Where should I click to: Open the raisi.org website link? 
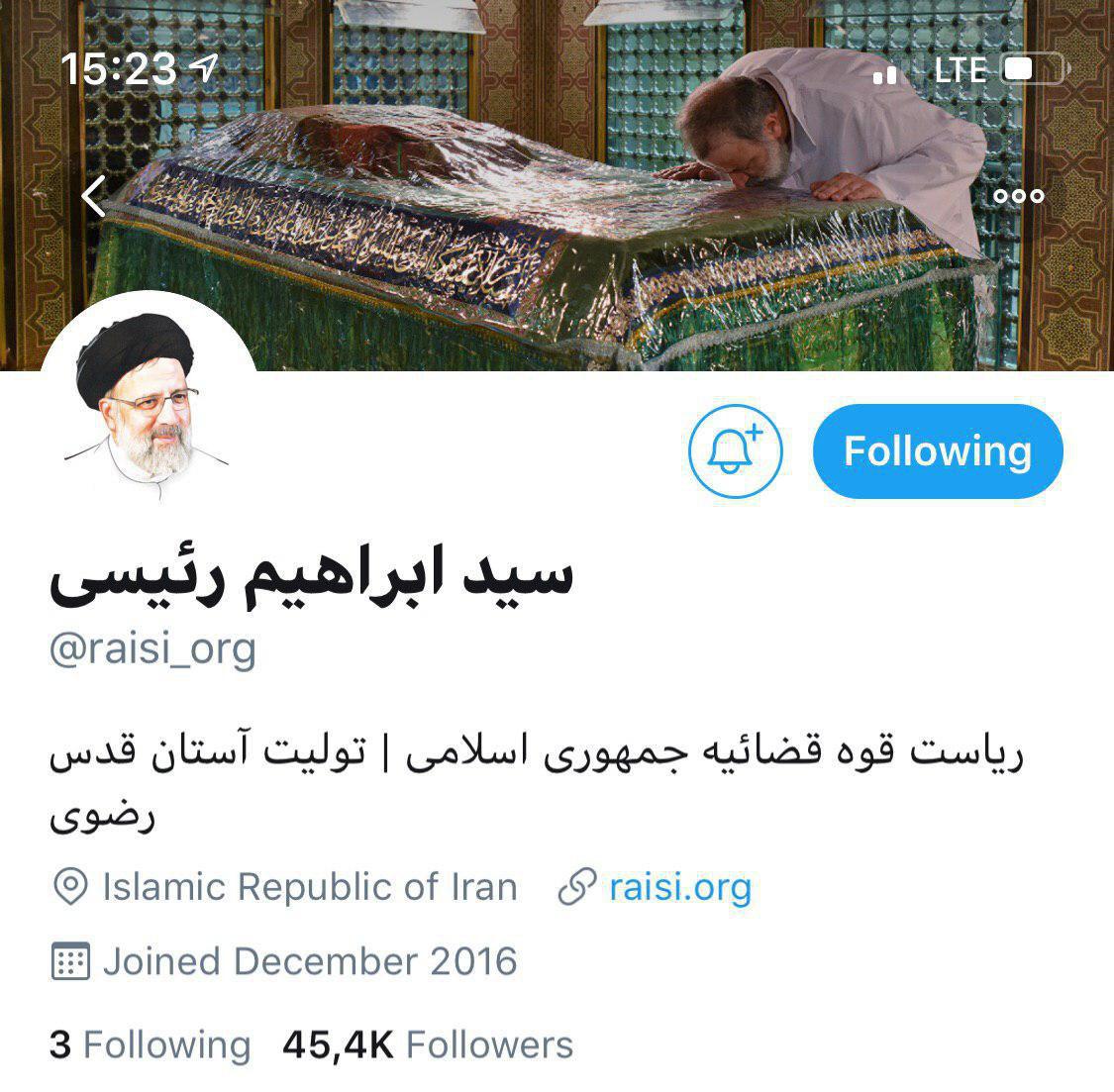point(680,887)
